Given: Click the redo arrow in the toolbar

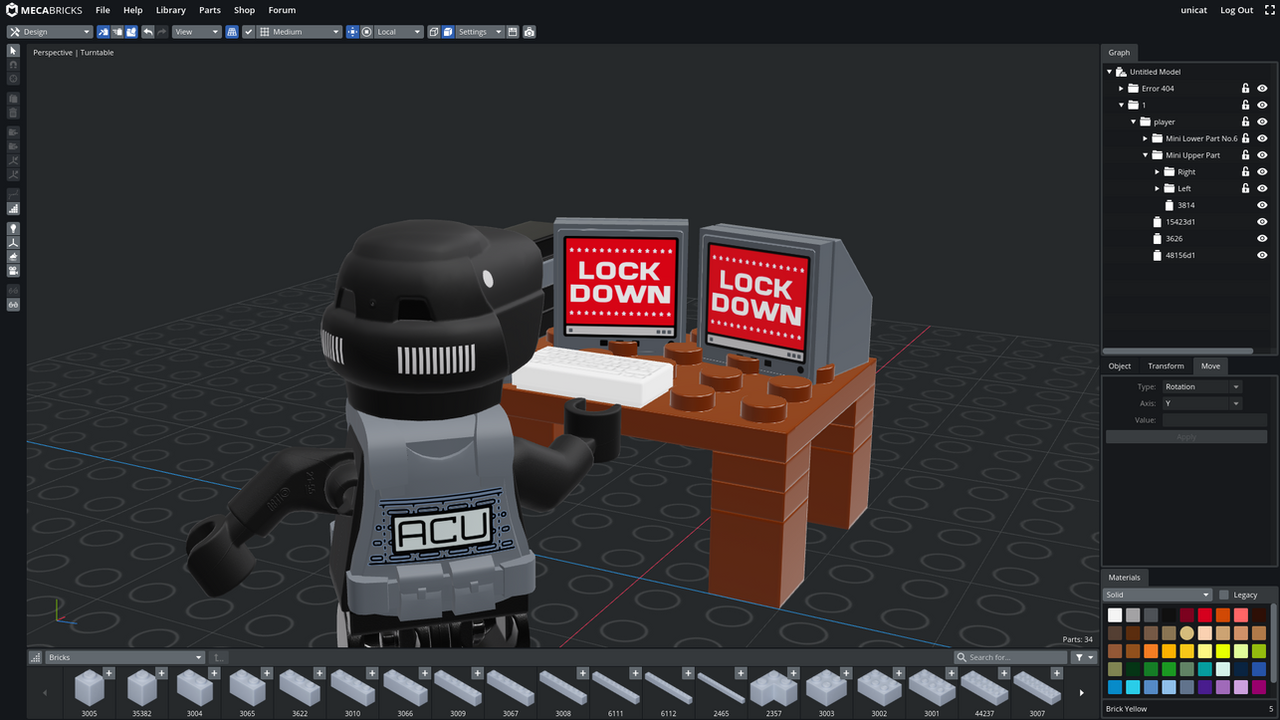Looking at the screenshot, I should (162, 32).
